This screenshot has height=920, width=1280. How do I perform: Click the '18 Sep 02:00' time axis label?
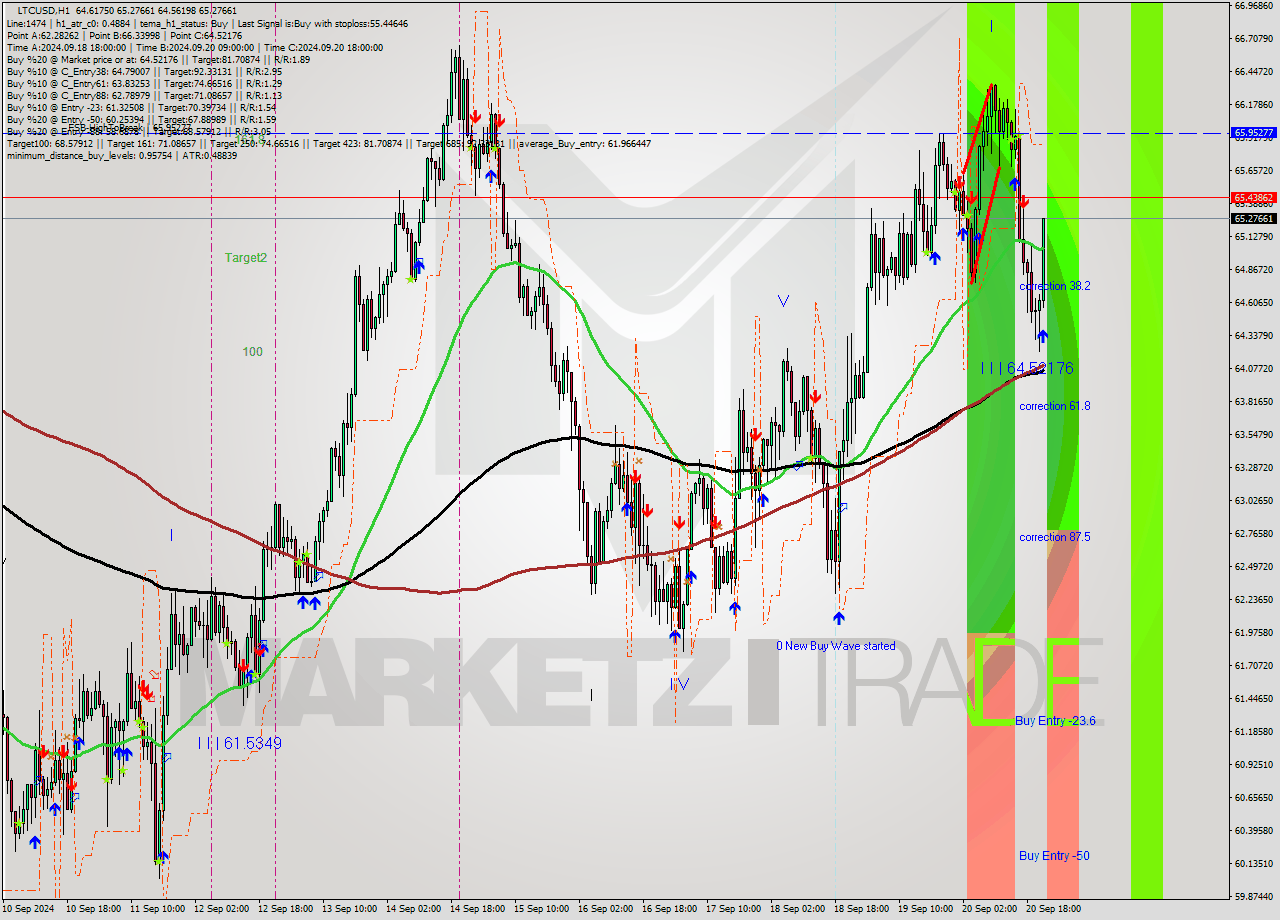(x=796, y=909)
